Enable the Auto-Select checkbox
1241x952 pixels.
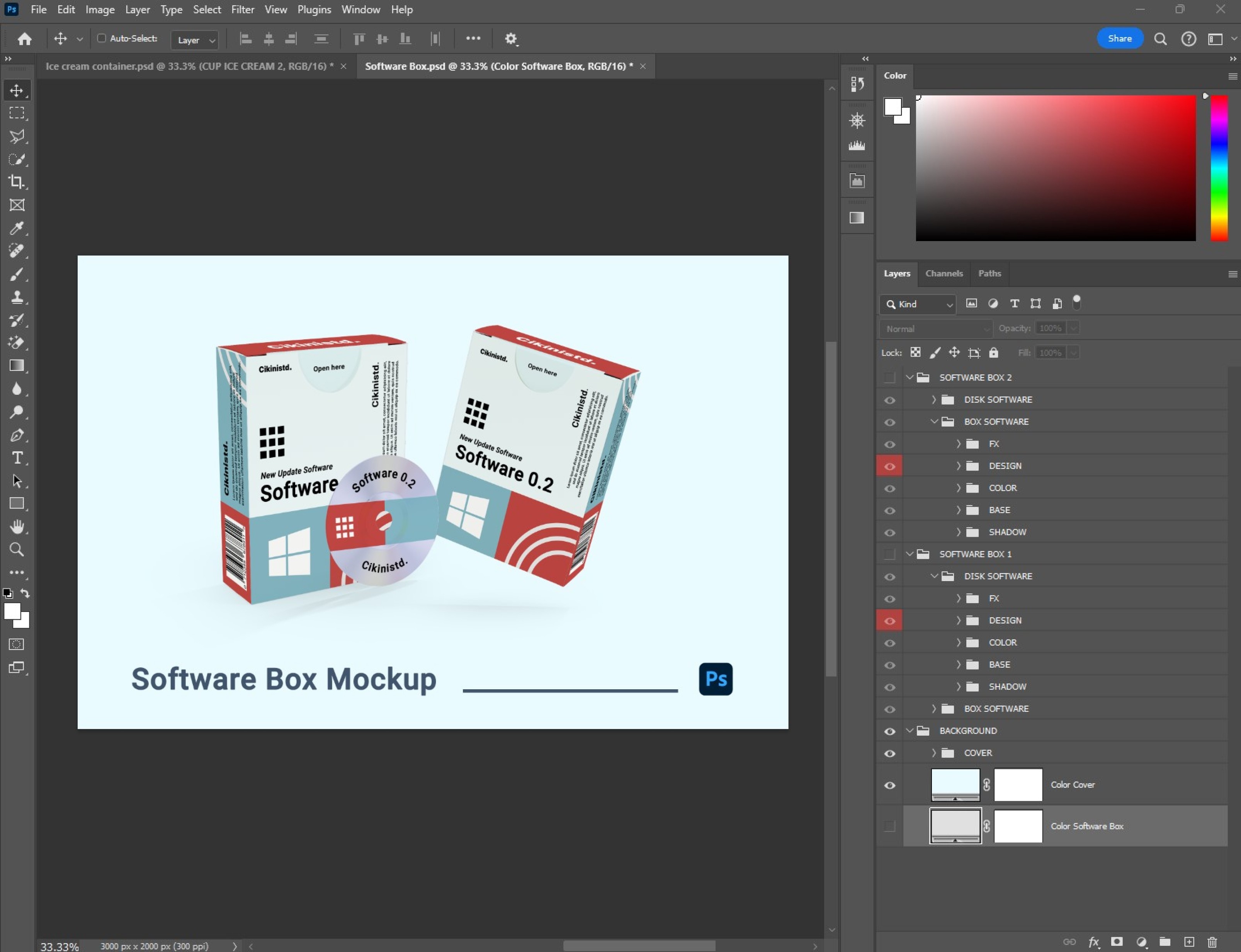click(102, 39)
